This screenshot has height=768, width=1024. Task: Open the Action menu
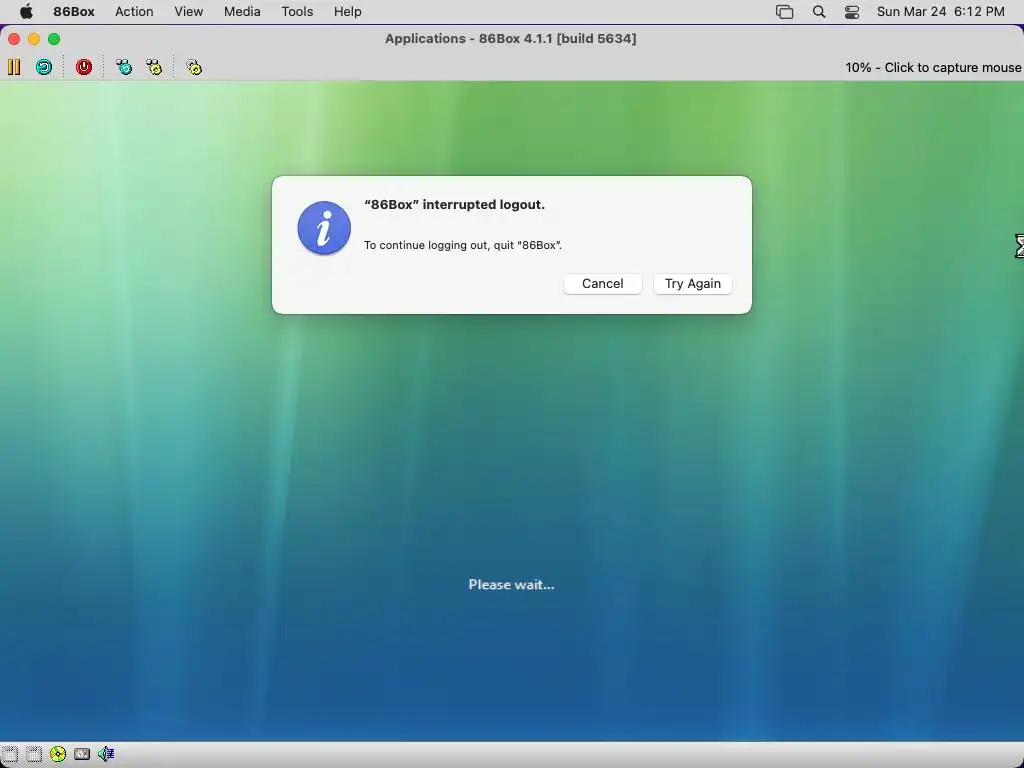coord(134,12)
